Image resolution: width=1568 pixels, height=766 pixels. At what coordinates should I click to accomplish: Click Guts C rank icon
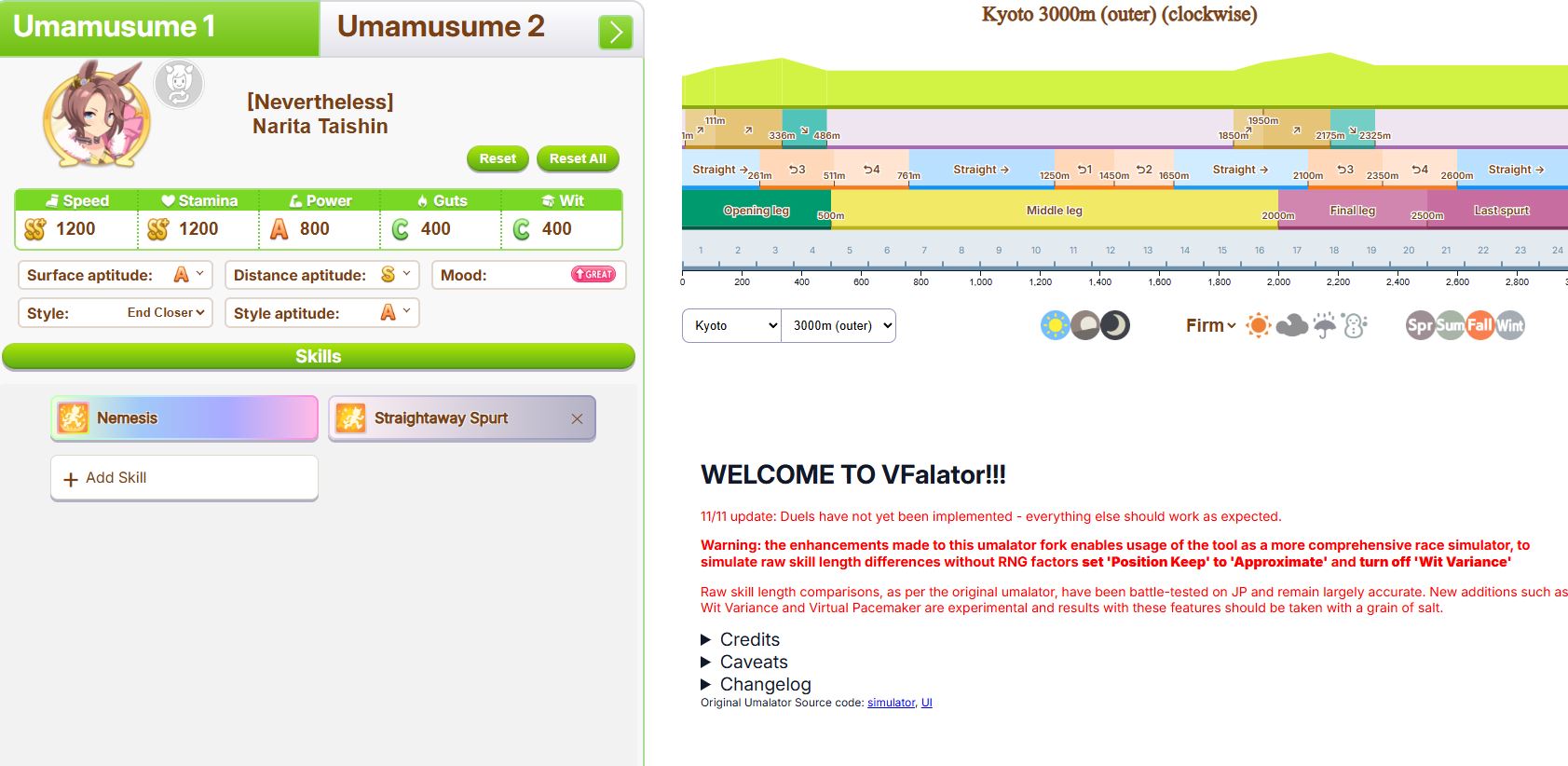[401, 229]
